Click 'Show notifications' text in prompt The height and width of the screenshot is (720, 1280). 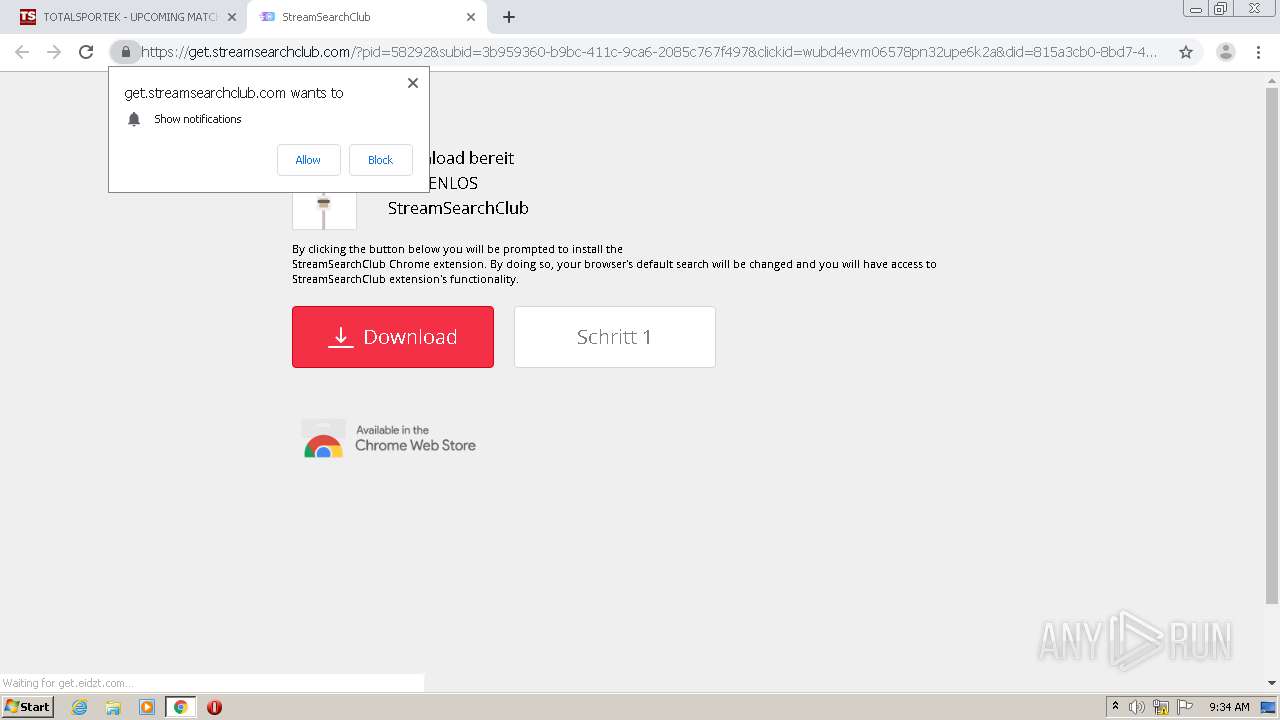tap(198, 119)
